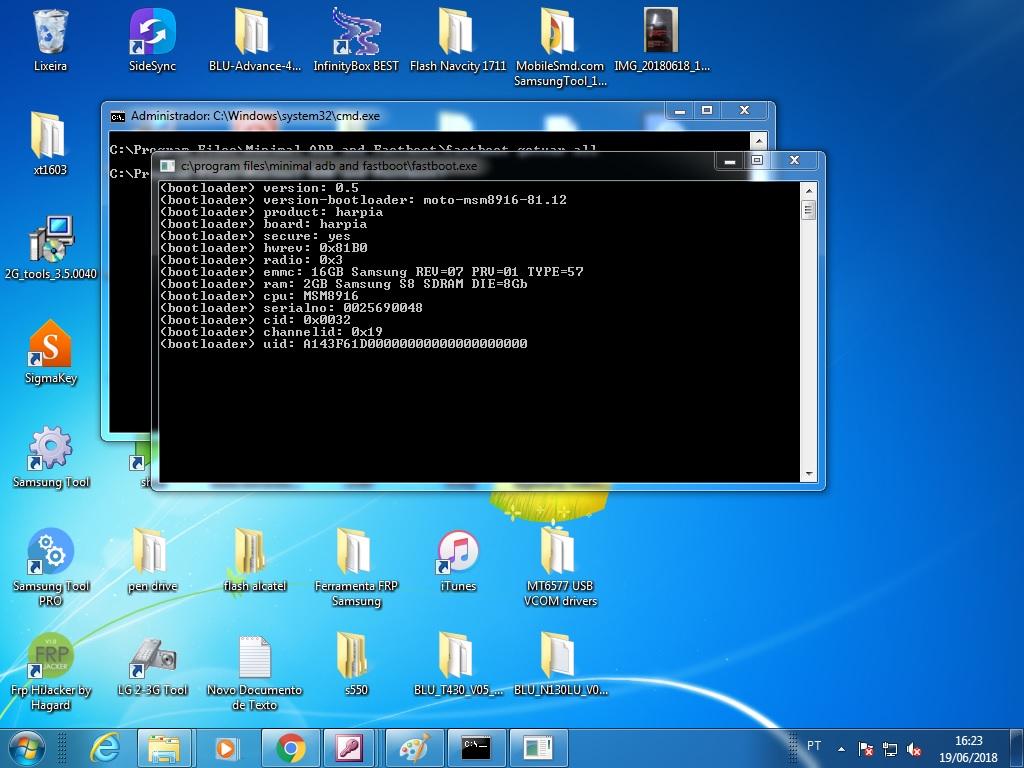This screenshot has width=1024, height=768.
Task: Launch the SigmaKey shortcut
Action: tap(50, 351)
